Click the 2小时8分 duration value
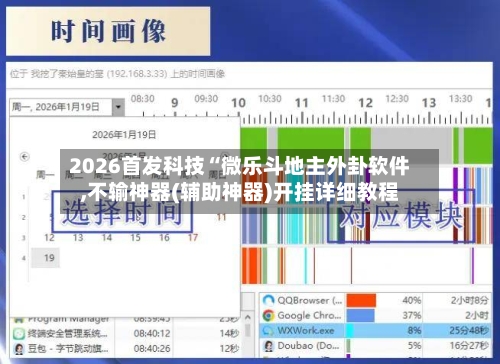 (x=470, y=300)
